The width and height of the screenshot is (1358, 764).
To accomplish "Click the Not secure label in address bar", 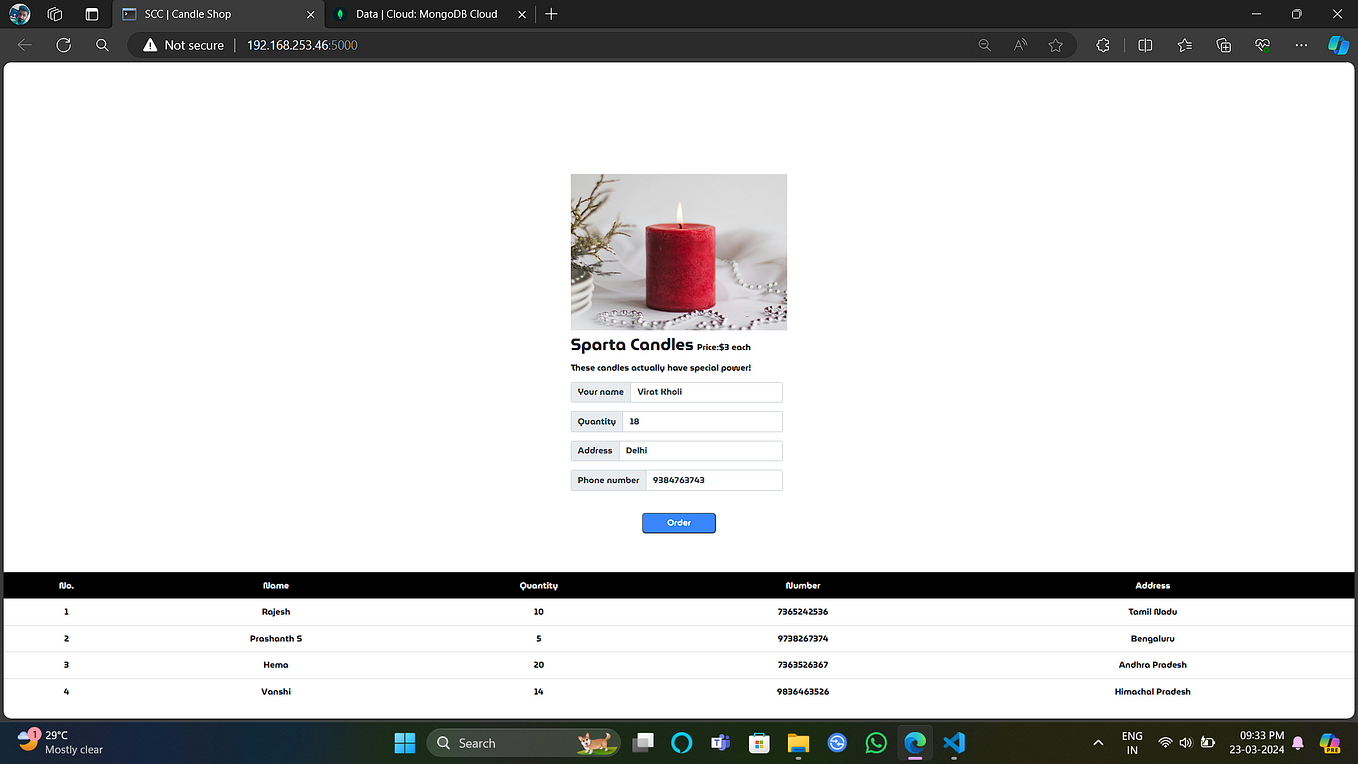I will coord(193,45).
